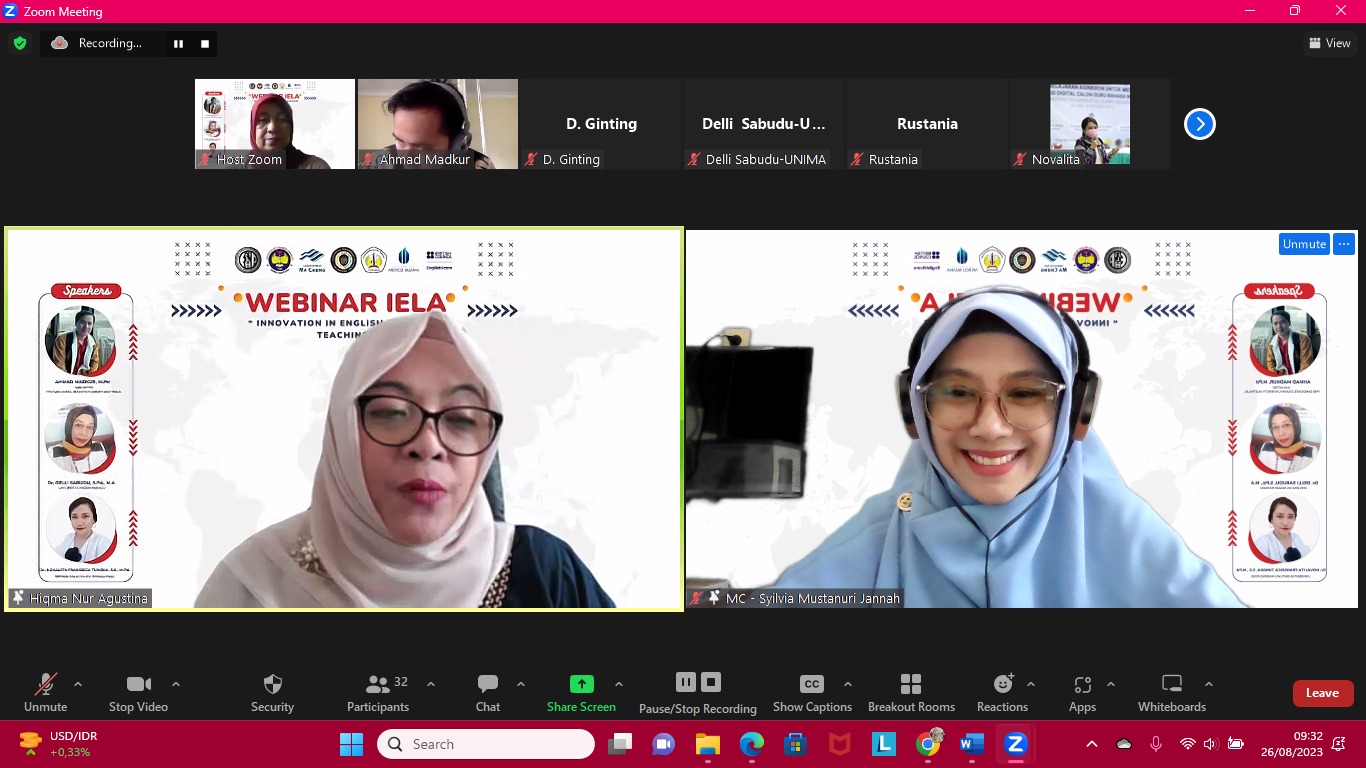
Task: Open Microsoft Word from taskbar
Action: [x=972, y=744]
